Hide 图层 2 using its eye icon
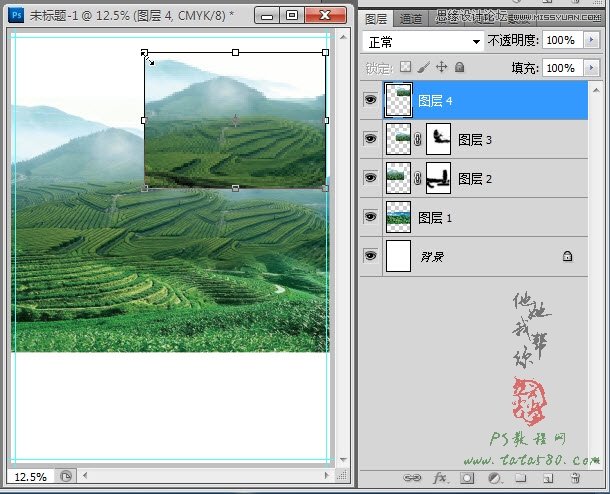This screenshot has height=494, width=610. click(370, 177)
